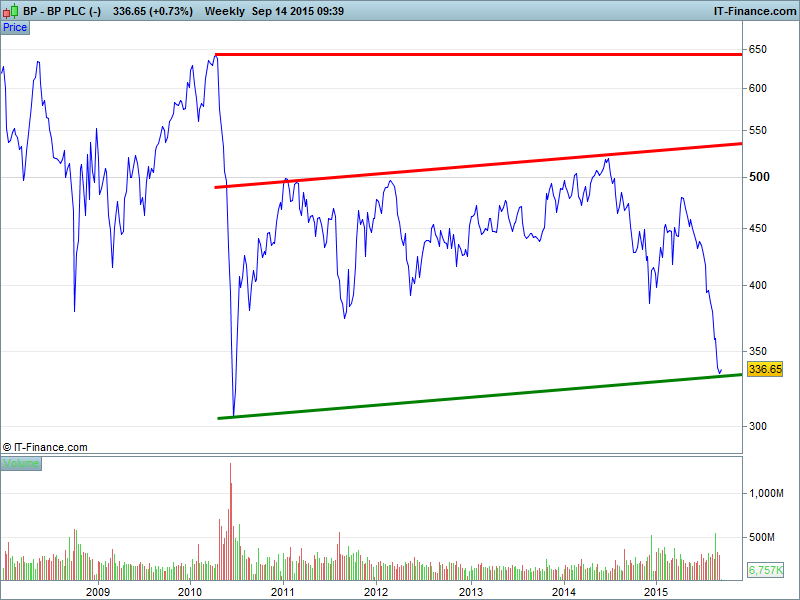Click the 400 price axis label
The height and width of the screenshot is (600, 800).
pos(757,285)
